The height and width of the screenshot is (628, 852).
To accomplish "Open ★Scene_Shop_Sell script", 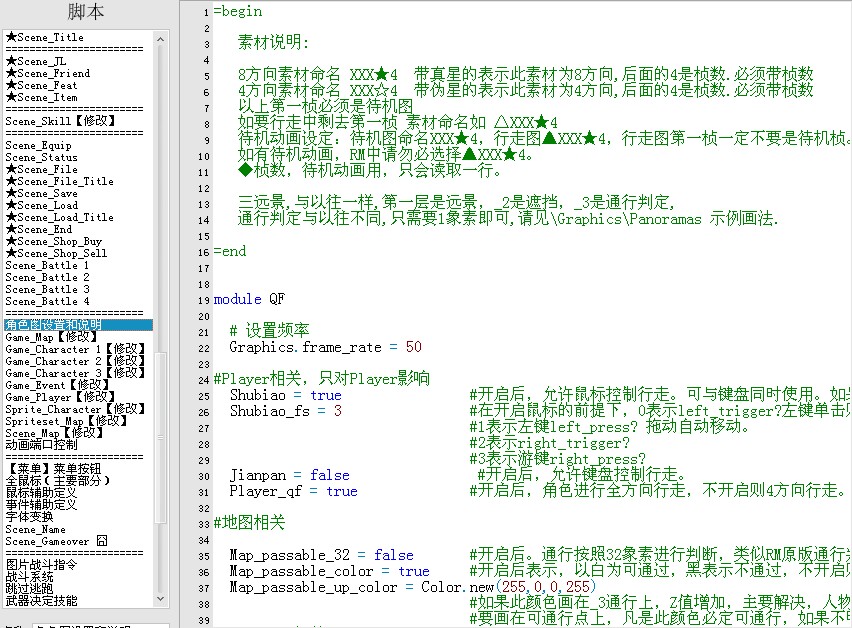I will (57, 253).
